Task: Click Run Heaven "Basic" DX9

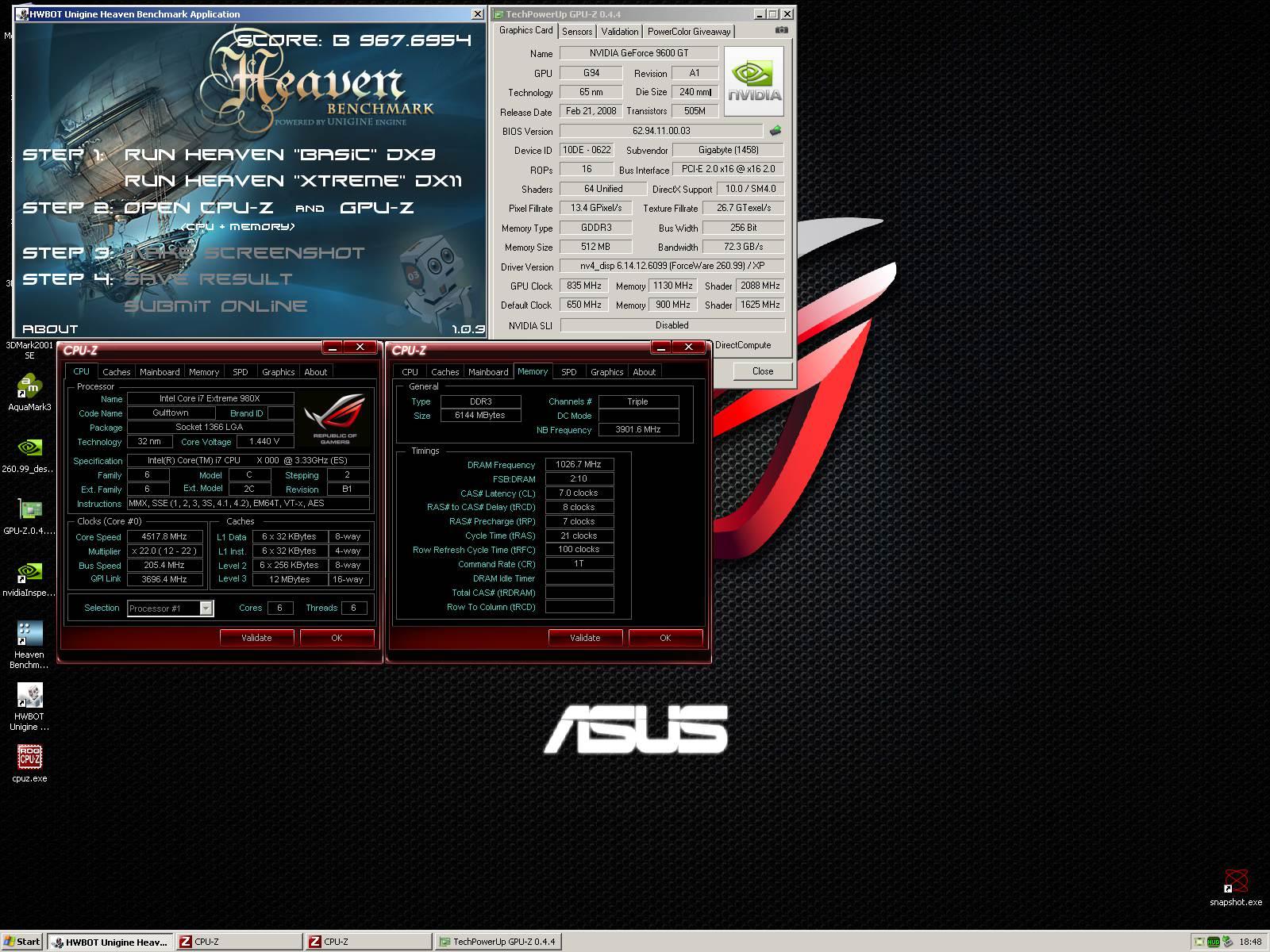Action: (x=279, y=155)
